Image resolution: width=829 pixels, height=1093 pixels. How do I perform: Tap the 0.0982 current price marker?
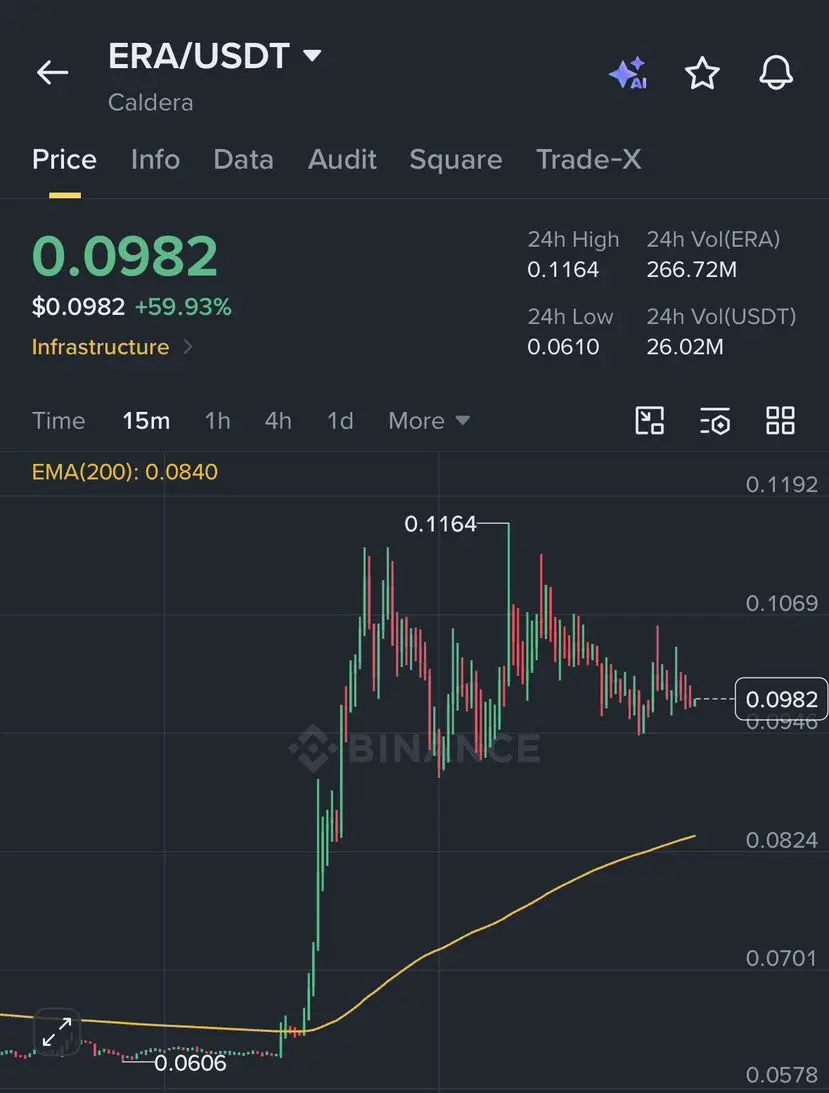point(781,698)
